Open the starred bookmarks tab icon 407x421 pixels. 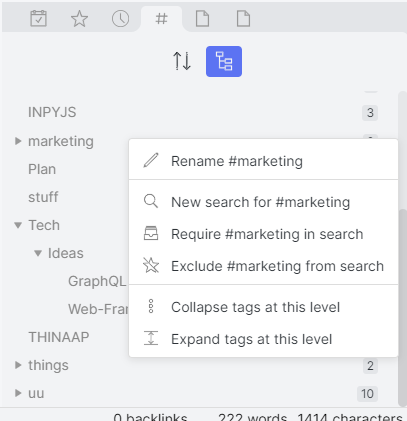[79, 18]
